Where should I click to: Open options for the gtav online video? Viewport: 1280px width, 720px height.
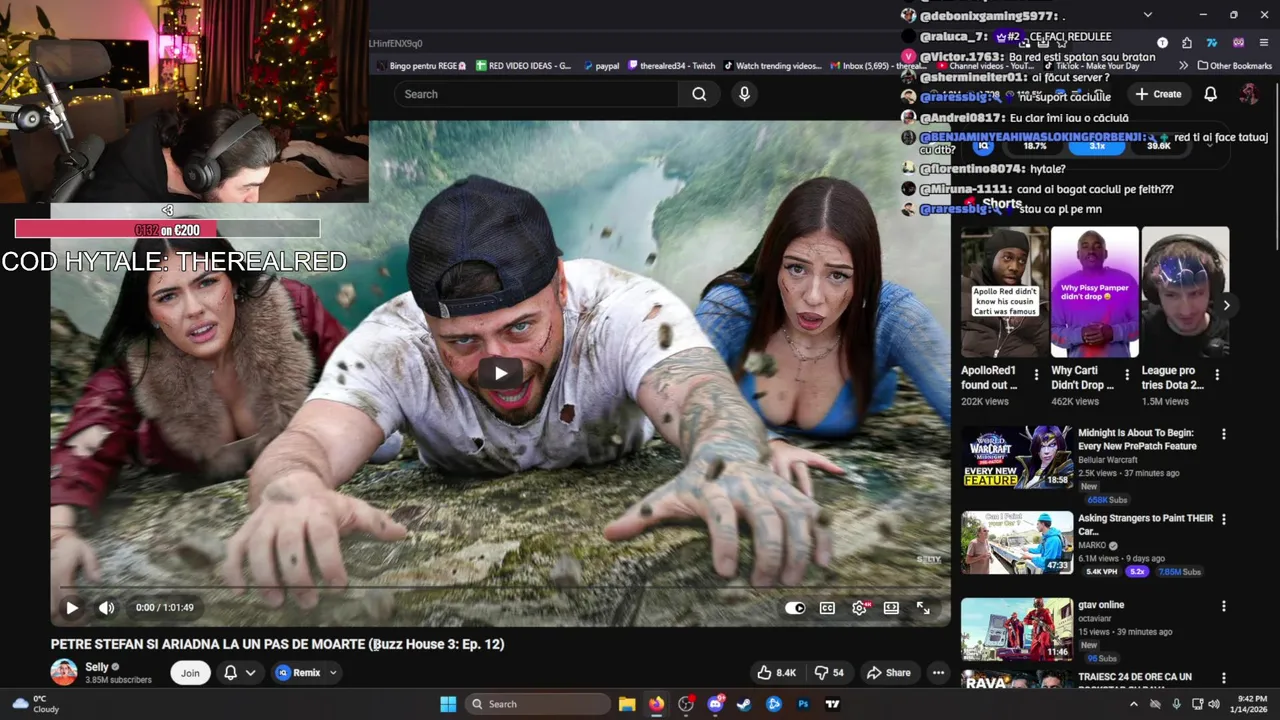coord(1223,605)
